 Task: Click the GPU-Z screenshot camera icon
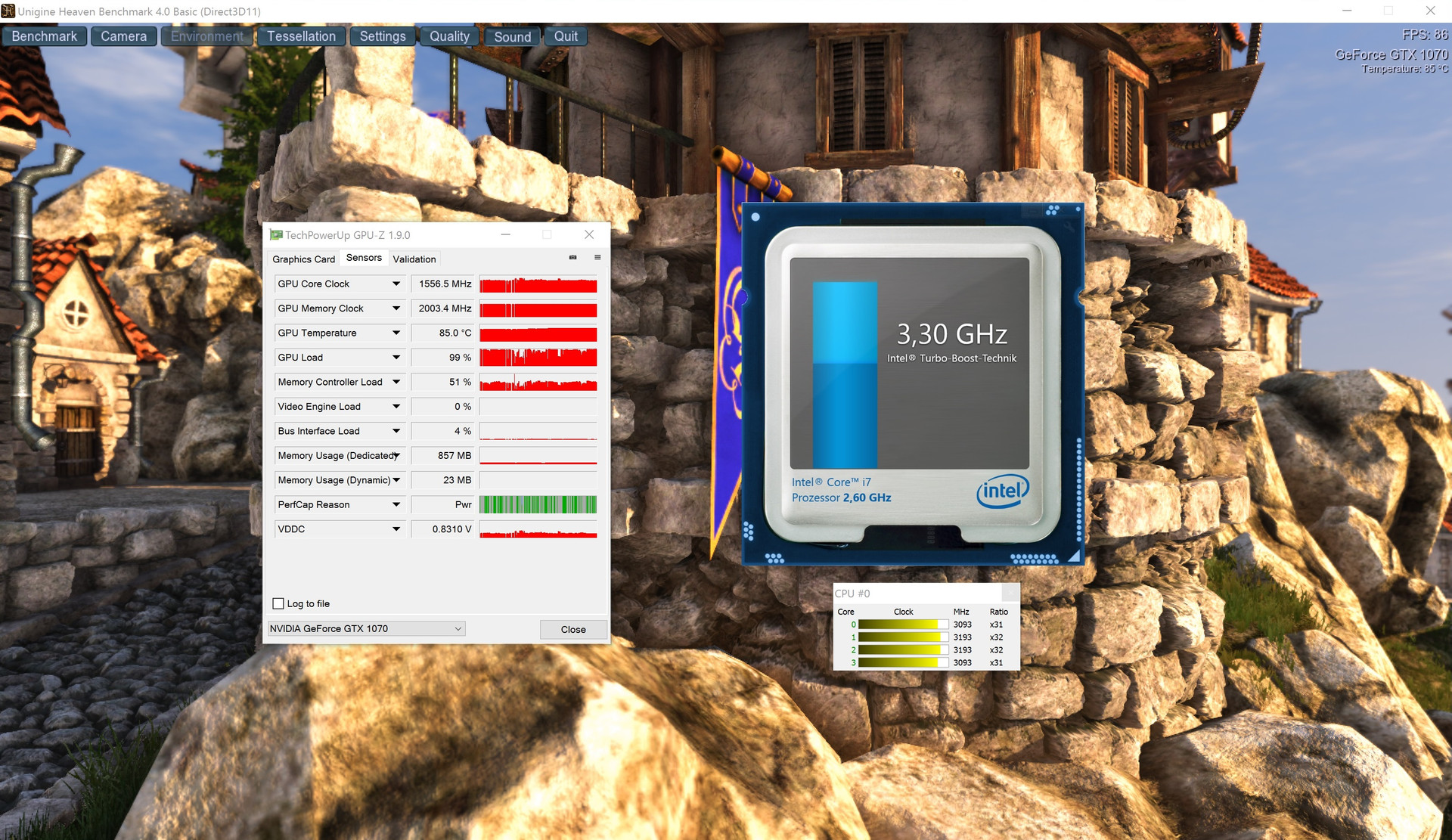572,258
